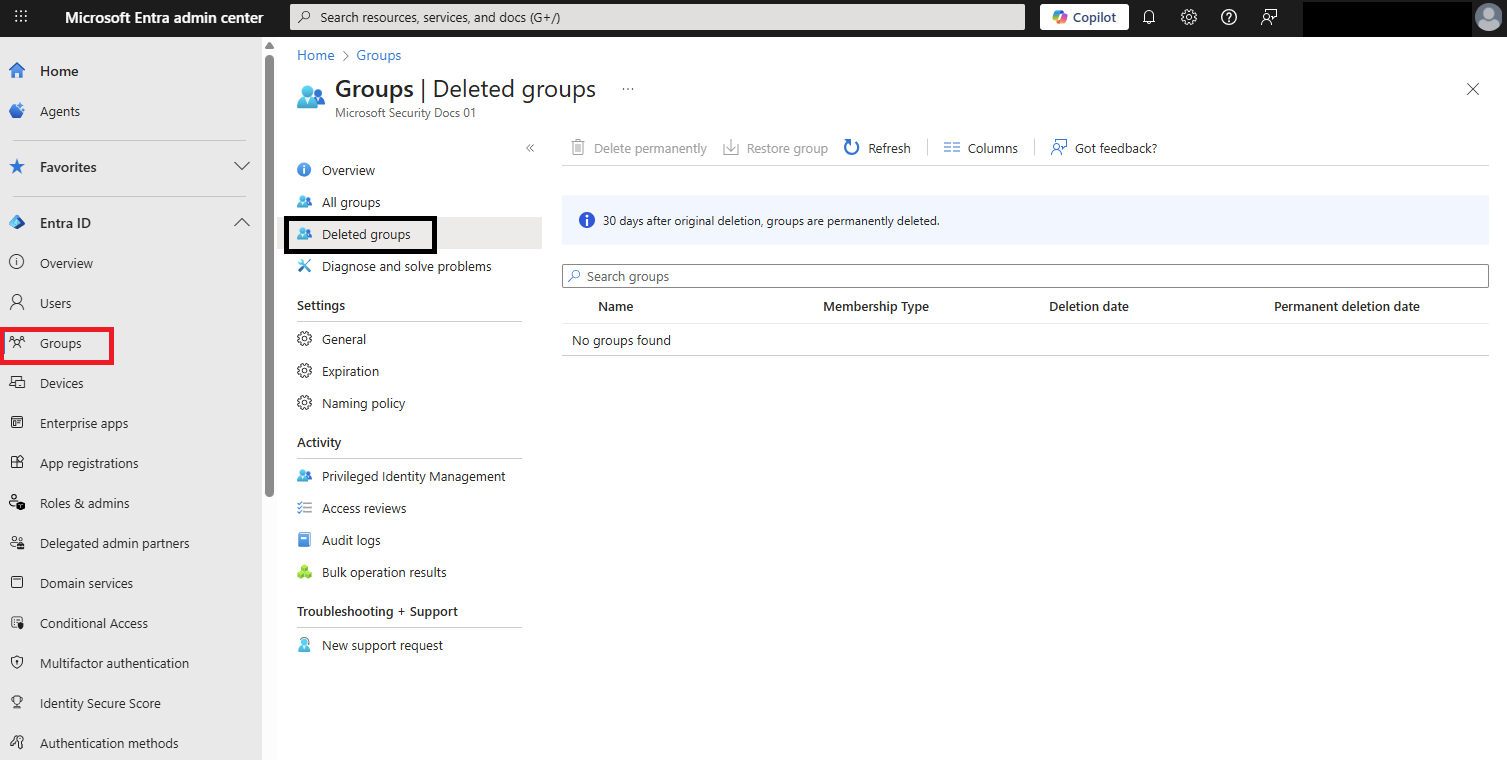Open Enterprise apps
Screen dimensions: 1507x760
(83, 423)
